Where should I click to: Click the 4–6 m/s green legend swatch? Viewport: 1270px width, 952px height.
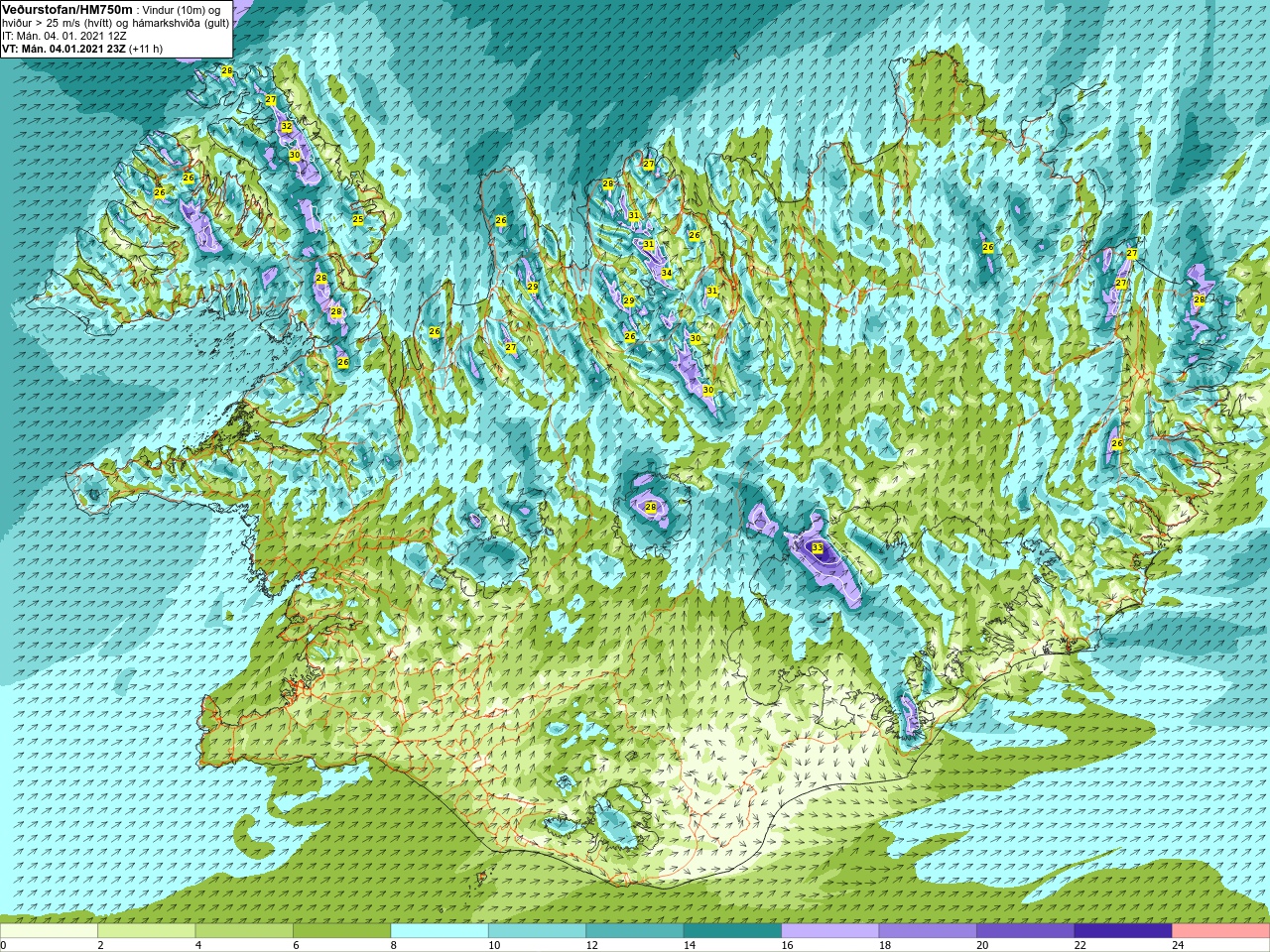tap(244, 931)
